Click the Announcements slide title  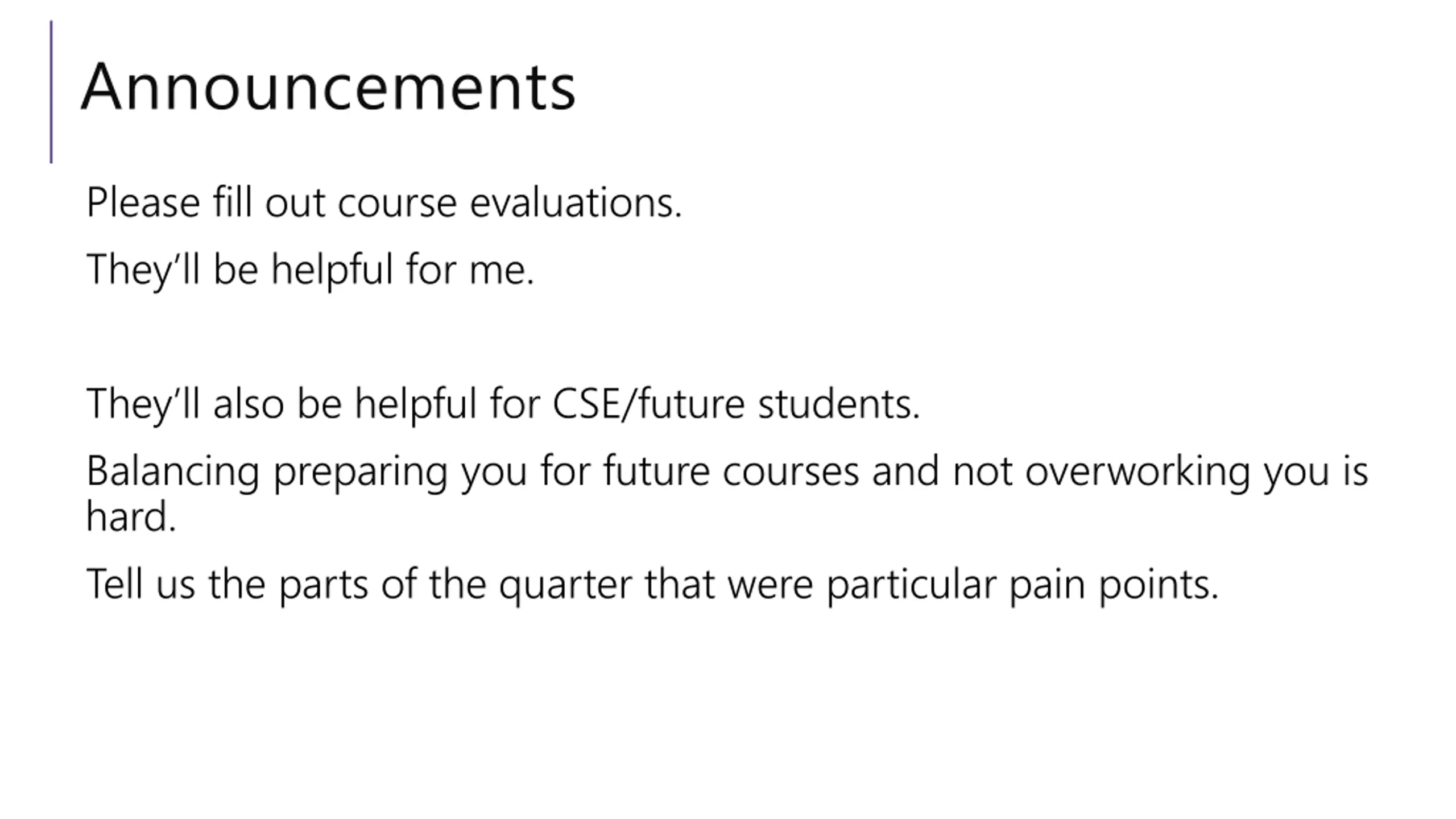tap(329, 87)
